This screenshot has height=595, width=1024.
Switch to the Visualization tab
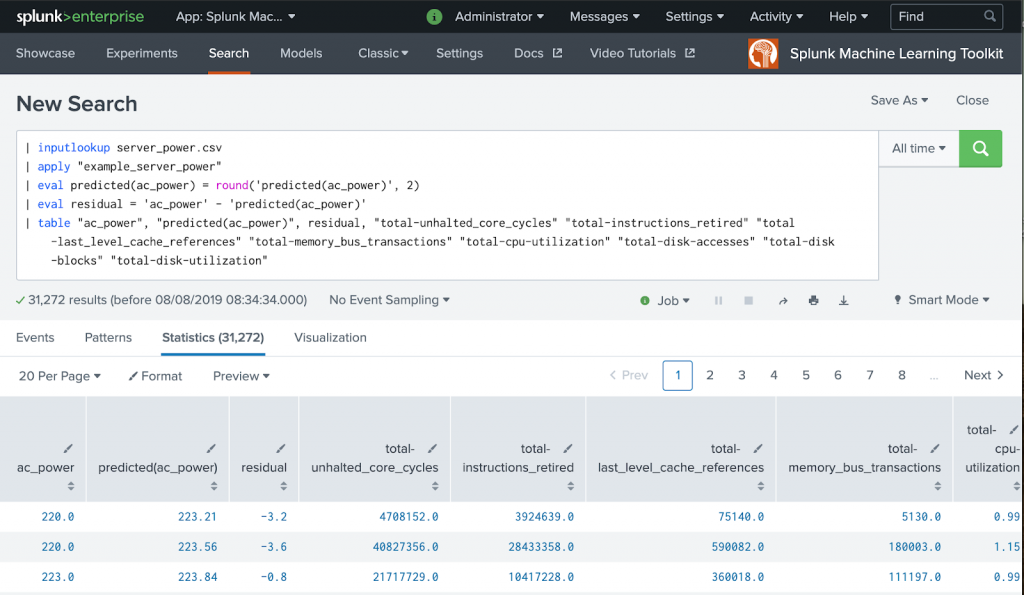(x=330, y=338)
